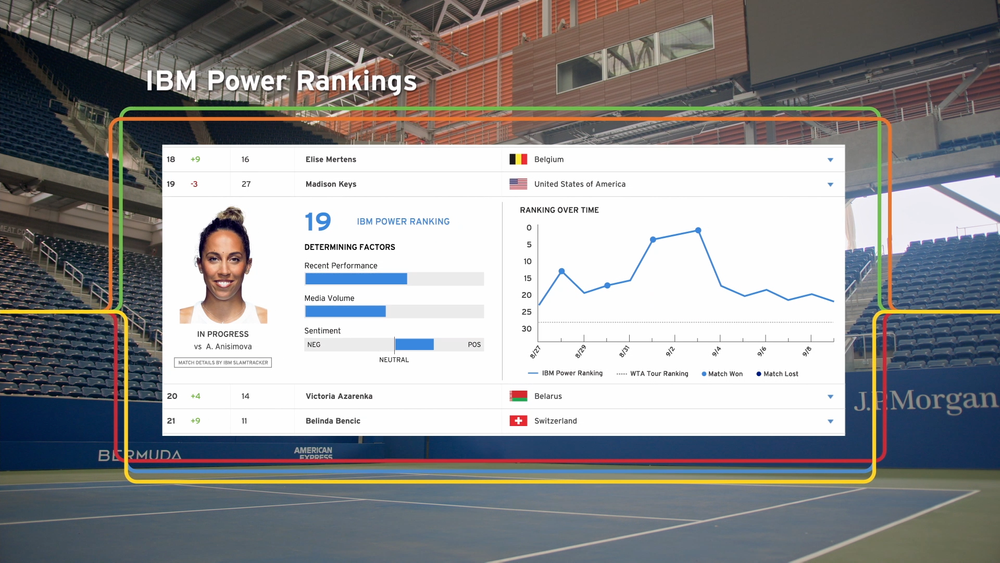Image resolution: width=1000 pixels, height=563 pixels.
Task: Select the Victoria Azarenka name
Action: 339,396
